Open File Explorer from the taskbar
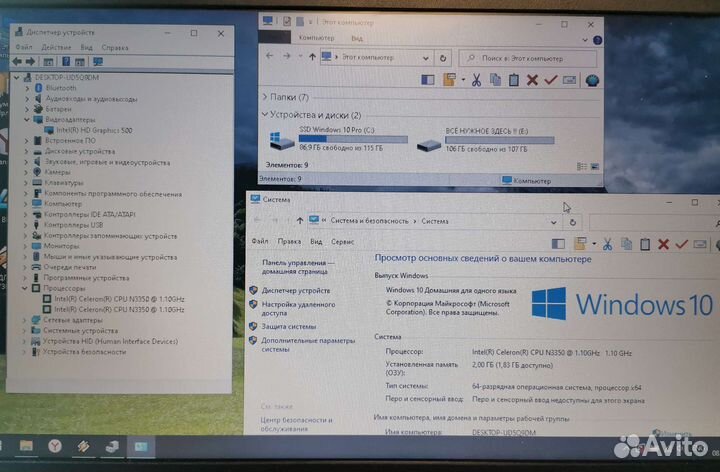The image size is (720, 472). coord(26,446)
